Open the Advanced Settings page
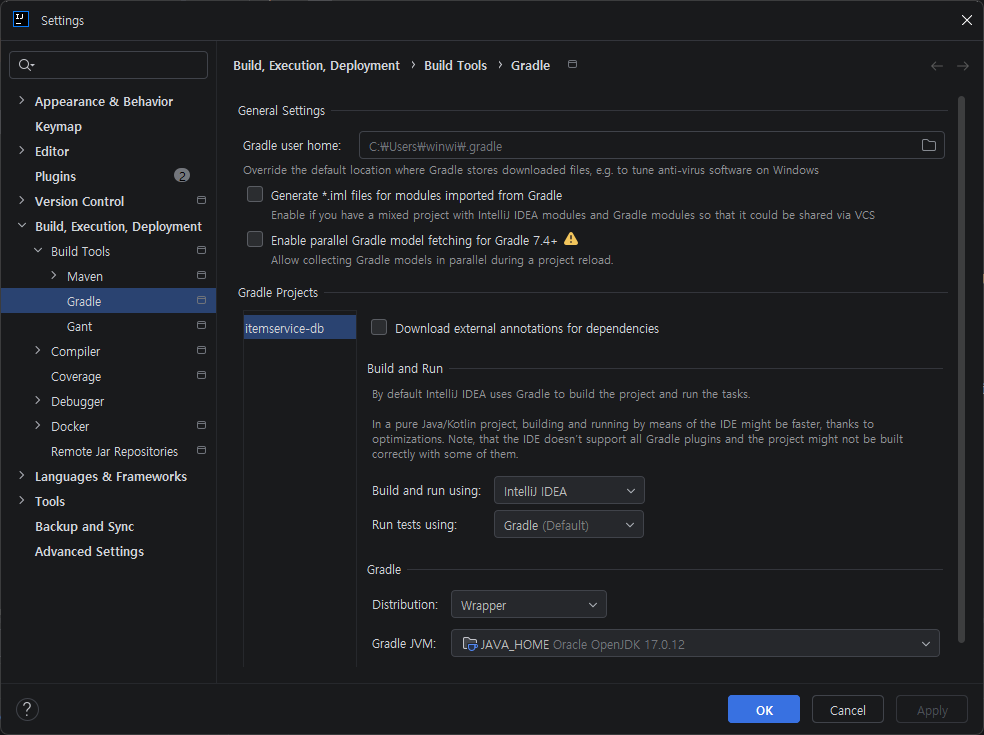 coord(89,551)
